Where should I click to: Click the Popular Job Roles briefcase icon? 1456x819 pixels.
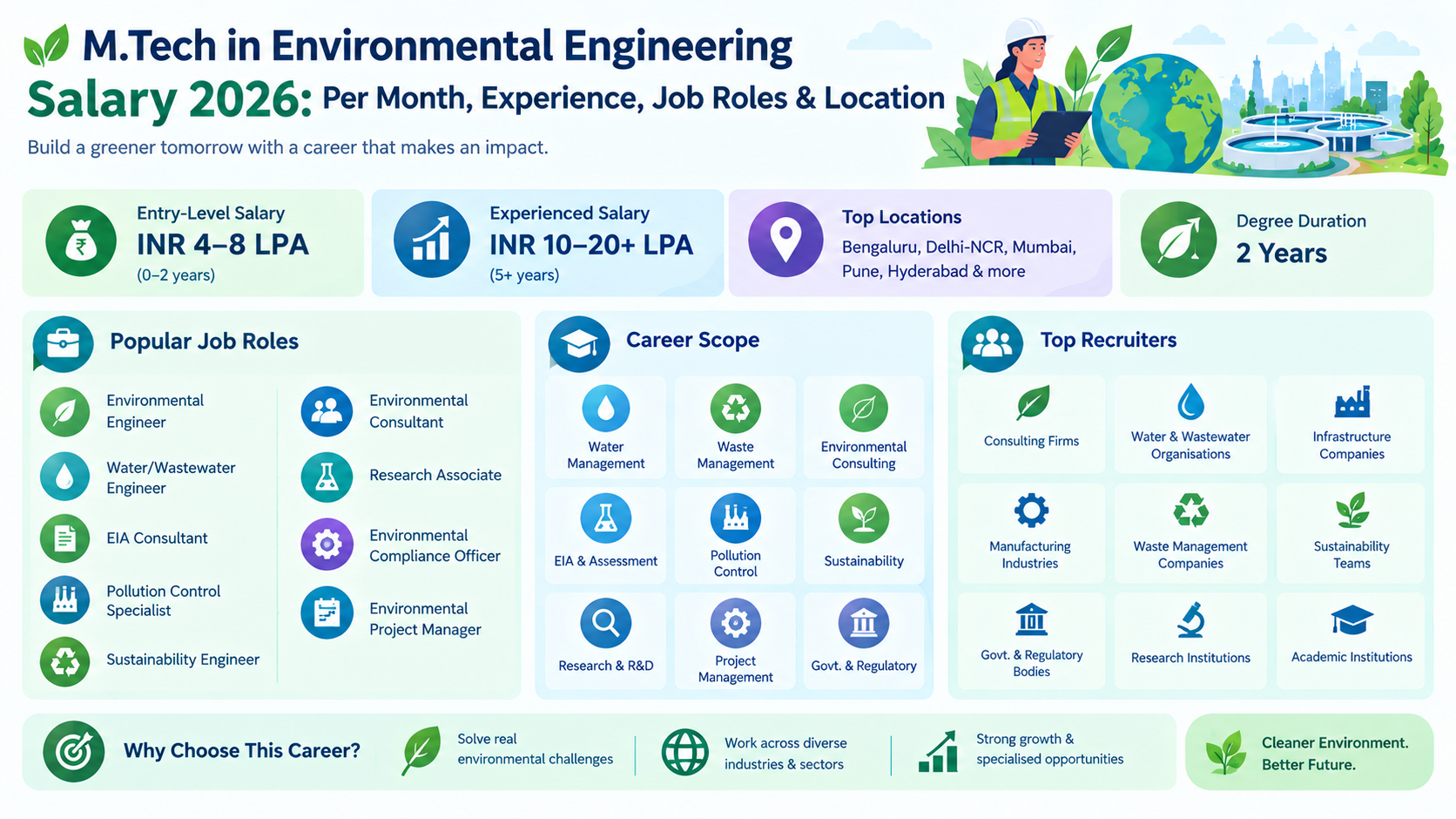click(x=64, y=343)
